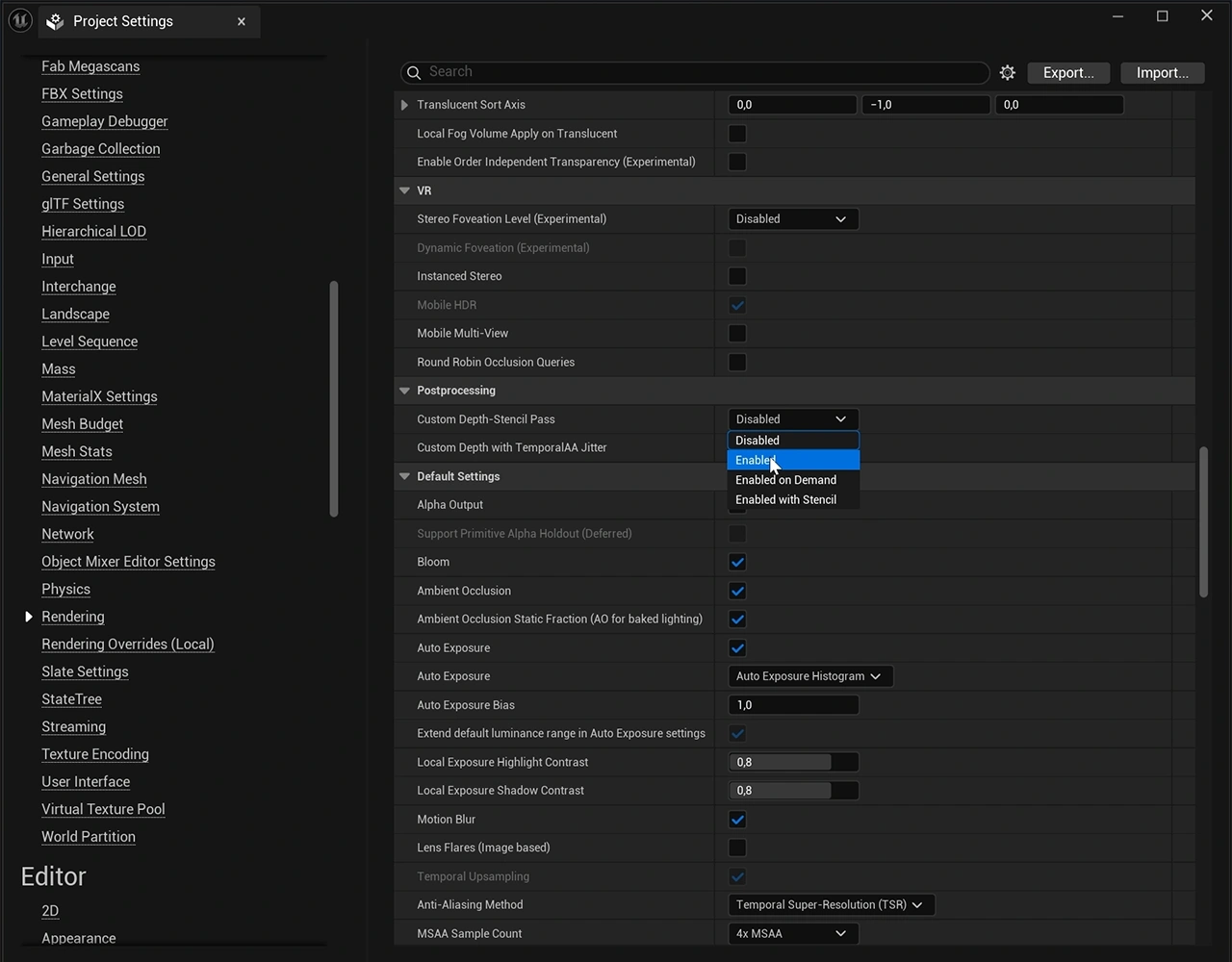Image resolution: width=1232 pixels, height=962 pixels.
Task: Open Landscape settings
Action: click(75, 315)
